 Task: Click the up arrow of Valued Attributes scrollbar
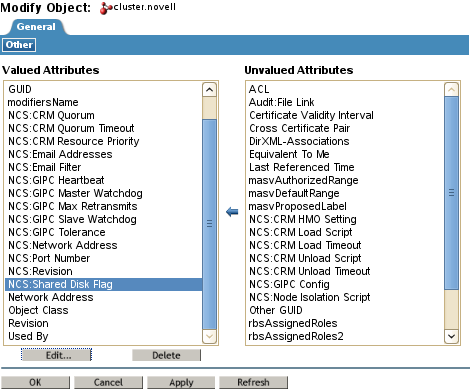[x=210, y=90]
